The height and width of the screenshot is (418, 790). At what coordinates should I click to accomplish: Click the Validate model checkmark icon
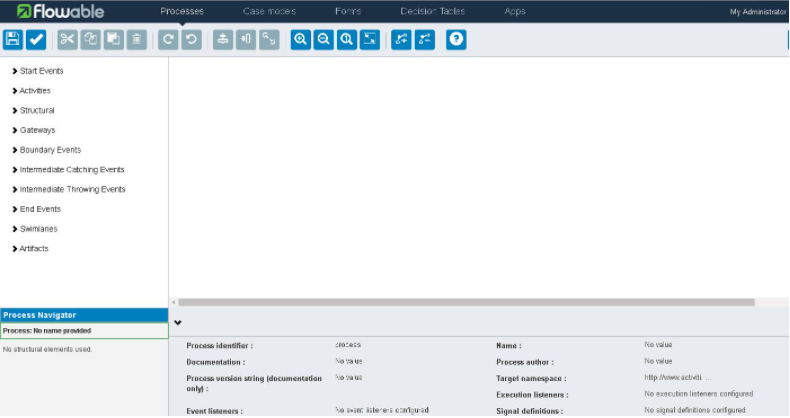point(37,39)
